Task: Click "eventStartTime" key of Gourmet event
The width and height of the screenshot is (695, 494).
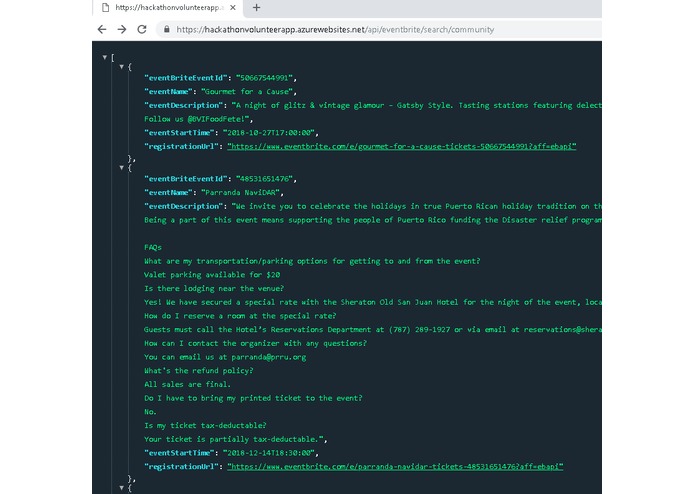Action: [x=179, y=133]
